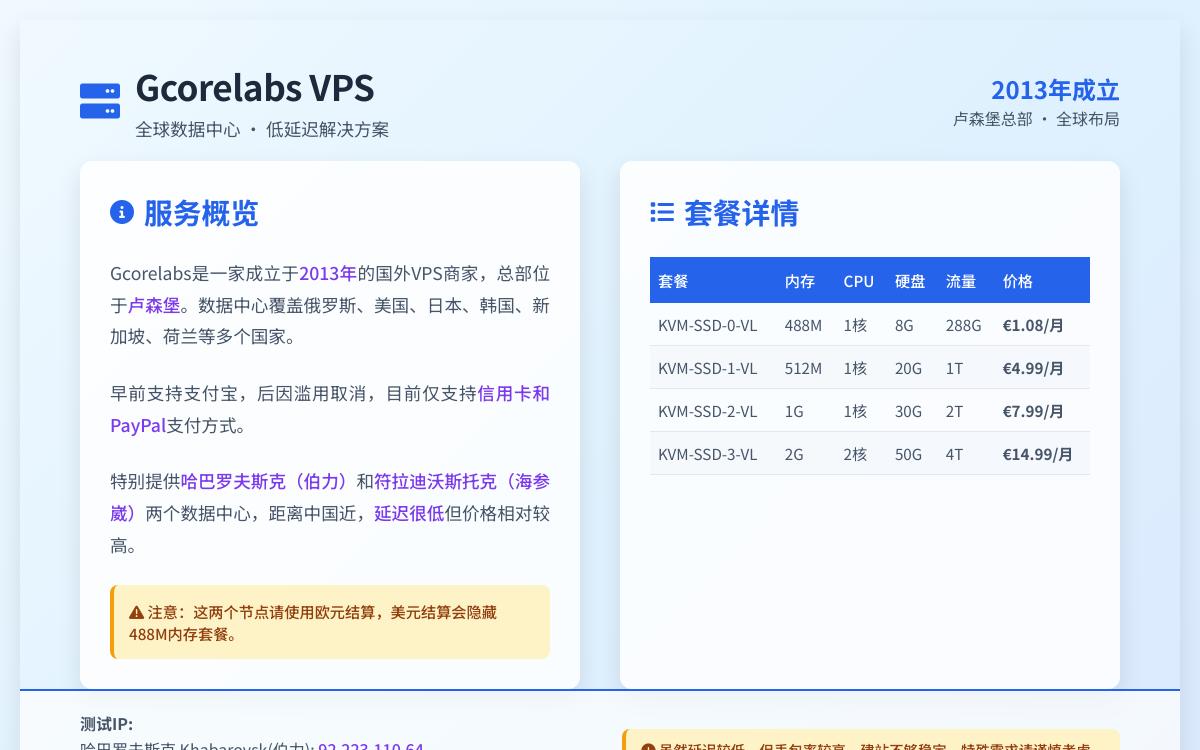Click the highlighted 2013年 text
The height and width of the screenshot is (750, 1200).
[x=328, y=273]
